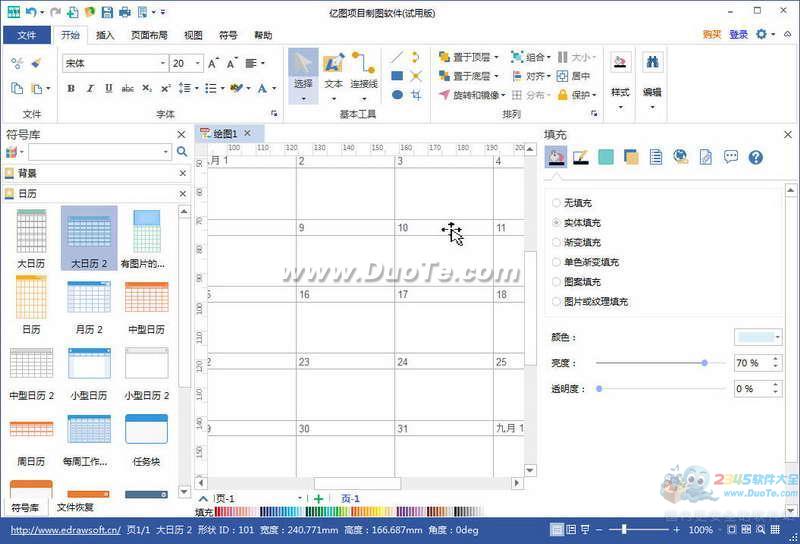The image size is (800, 544).
Task: Choose the 连接线 connector tool
Action: 364,72
